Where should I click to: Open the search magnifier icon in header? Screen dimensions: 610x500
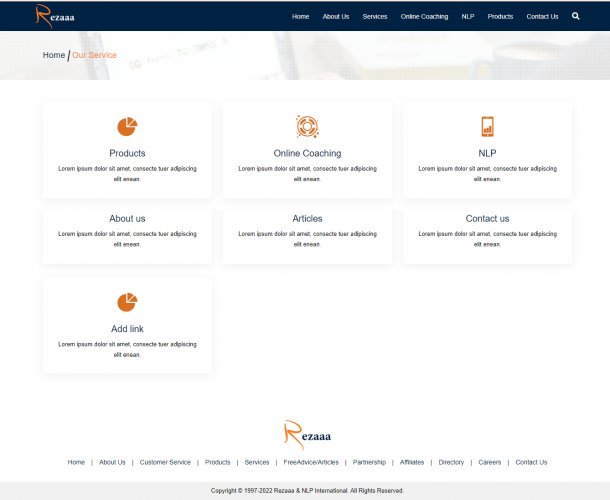pyautogui.click(x=575, y=16)
